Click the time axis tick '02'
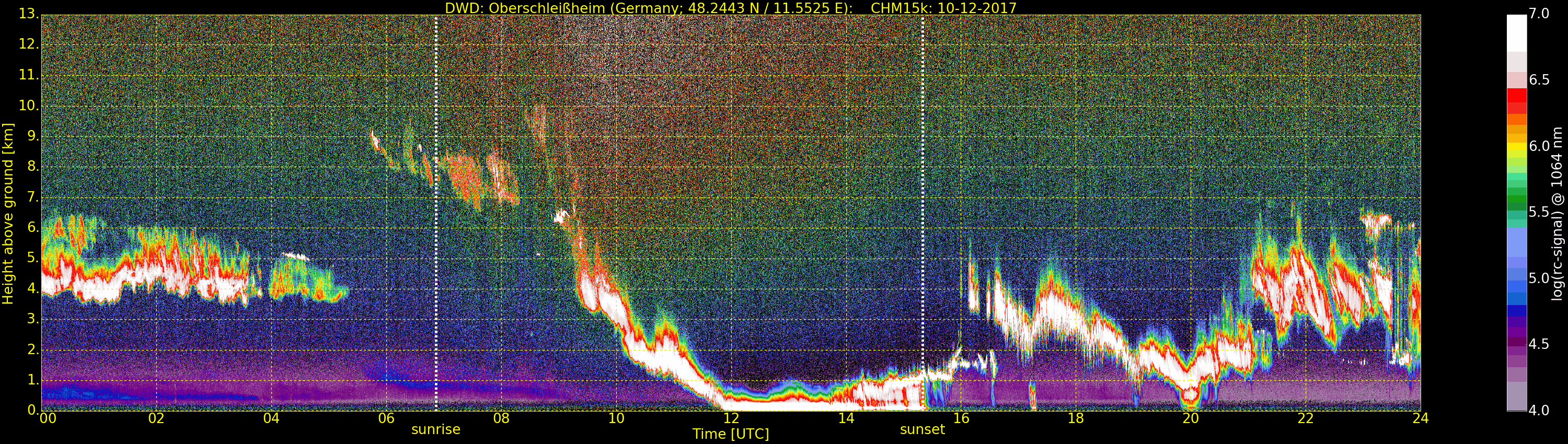Image resolution: width=1568 pixels, height=444 pixels. point(156,418)
